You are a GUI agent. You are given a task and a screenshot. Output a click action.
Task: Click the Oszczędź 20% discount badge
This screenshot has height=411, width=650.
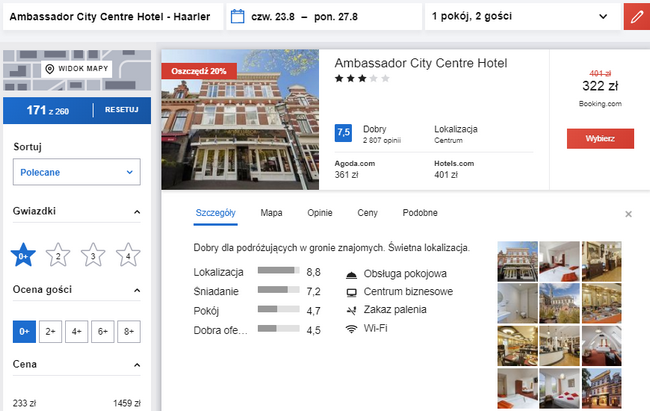(199, 71)
